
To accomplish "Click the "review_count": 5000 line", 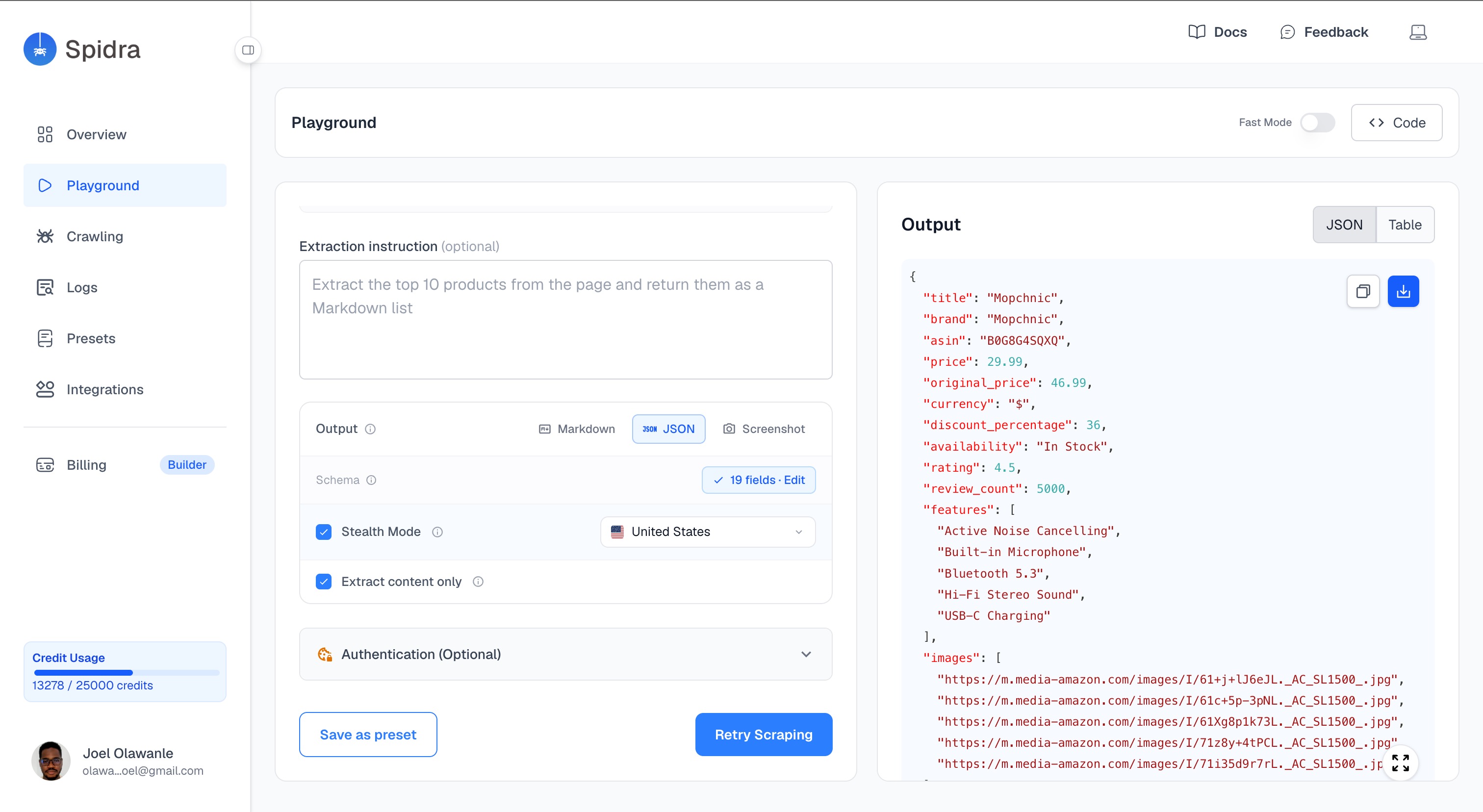I will pos(997,488).
